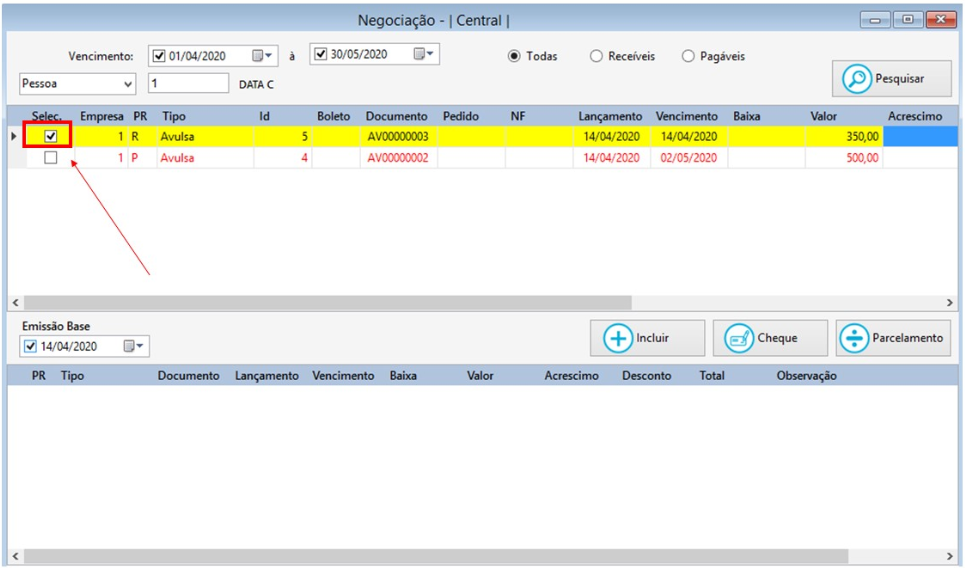This screenshot has height=568, width=965.
Task: Sort upper grid by Empresa column
Action: (x=102, y=116)
